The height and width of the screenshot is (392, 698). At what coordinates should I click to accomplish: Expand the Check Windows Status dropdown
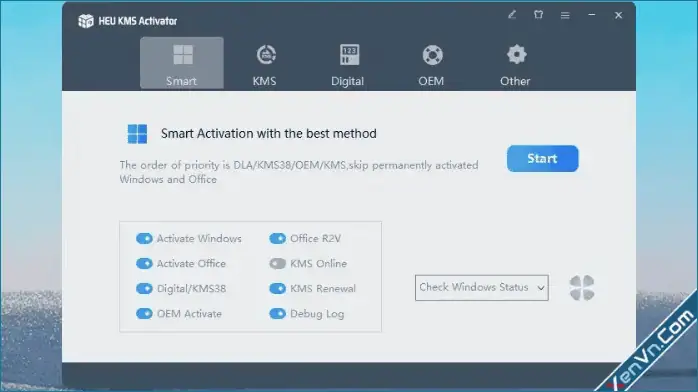[x=482, y=287]
